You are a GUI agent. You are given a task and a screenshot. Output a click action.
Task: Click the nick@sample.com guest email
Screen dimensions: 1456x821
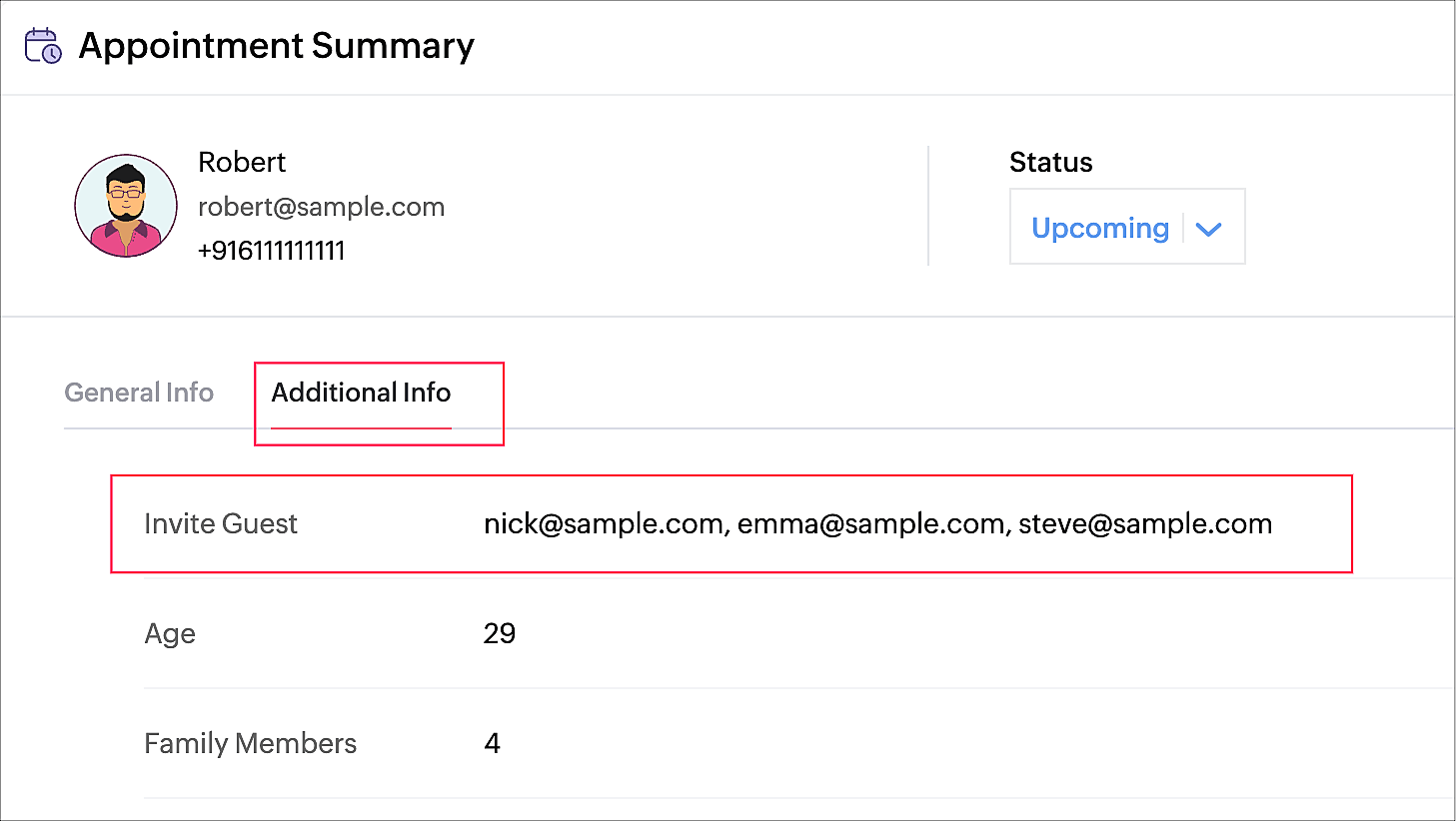pyautogui.click(x=604, y=524)
